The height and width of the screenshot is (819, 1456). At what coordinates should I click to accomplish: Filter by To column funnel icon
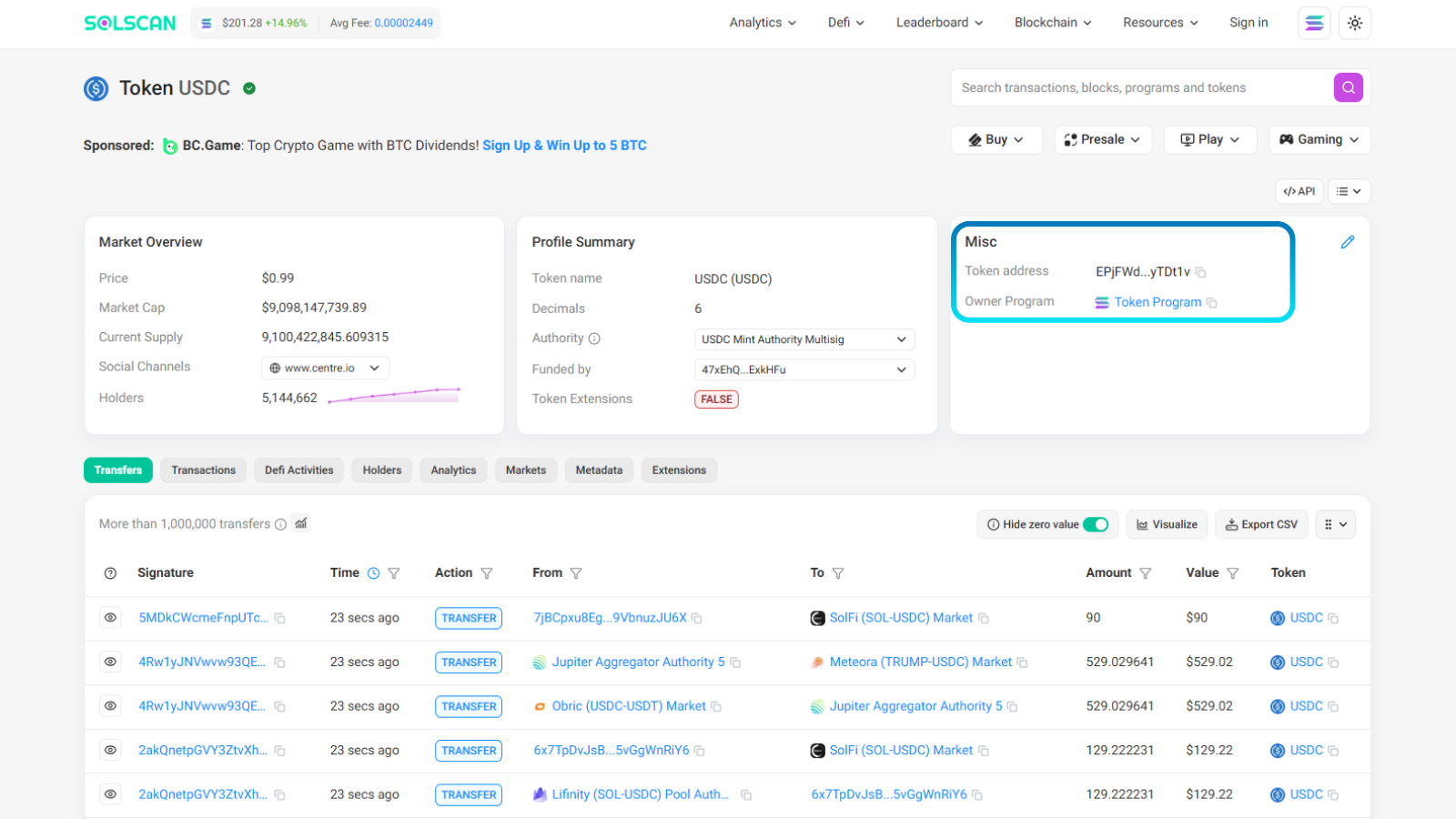coord(838,573)
